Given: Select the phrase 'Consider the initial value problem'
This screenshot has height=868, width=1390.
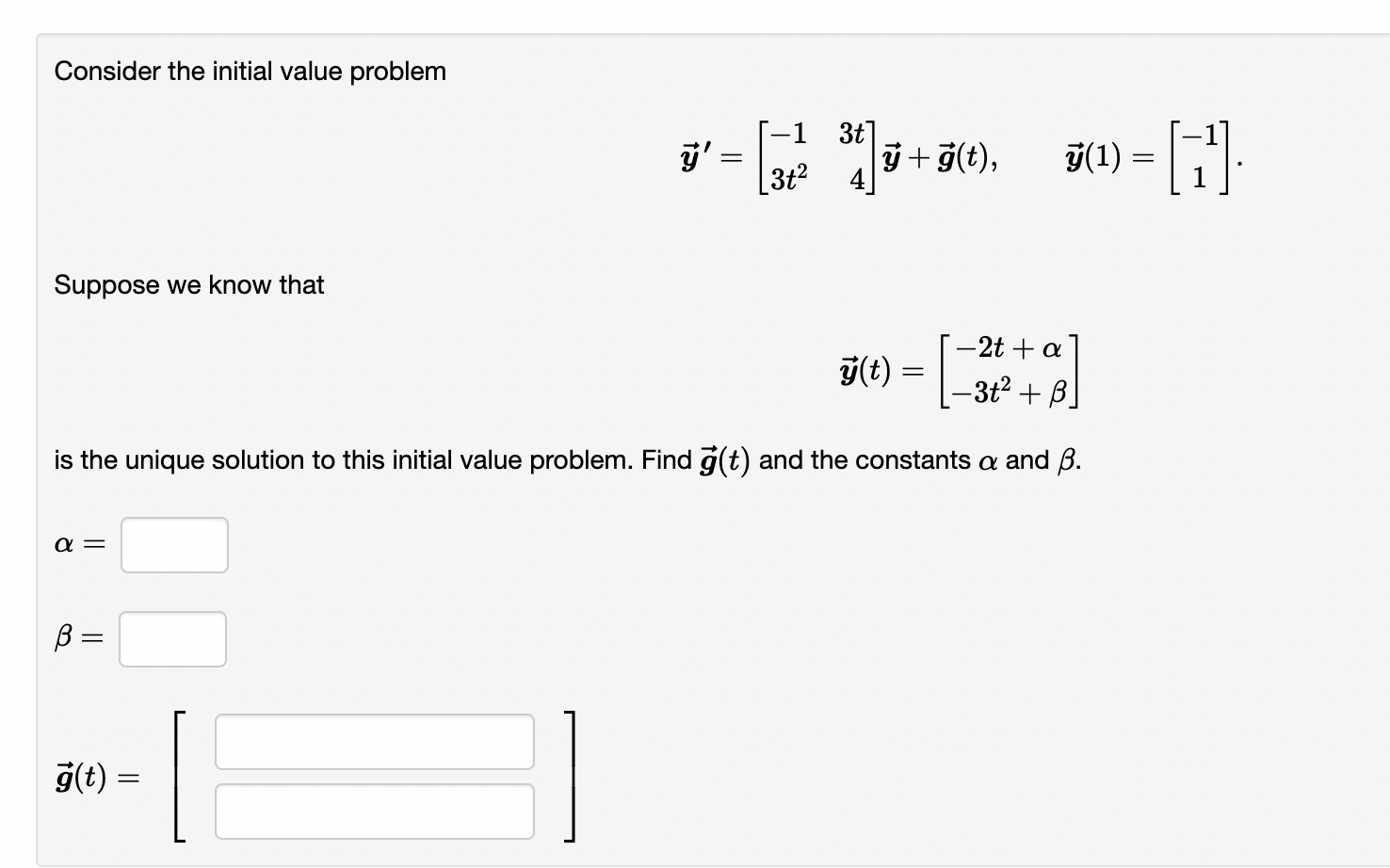Looking at the screenshot, I should pos(250,71).
